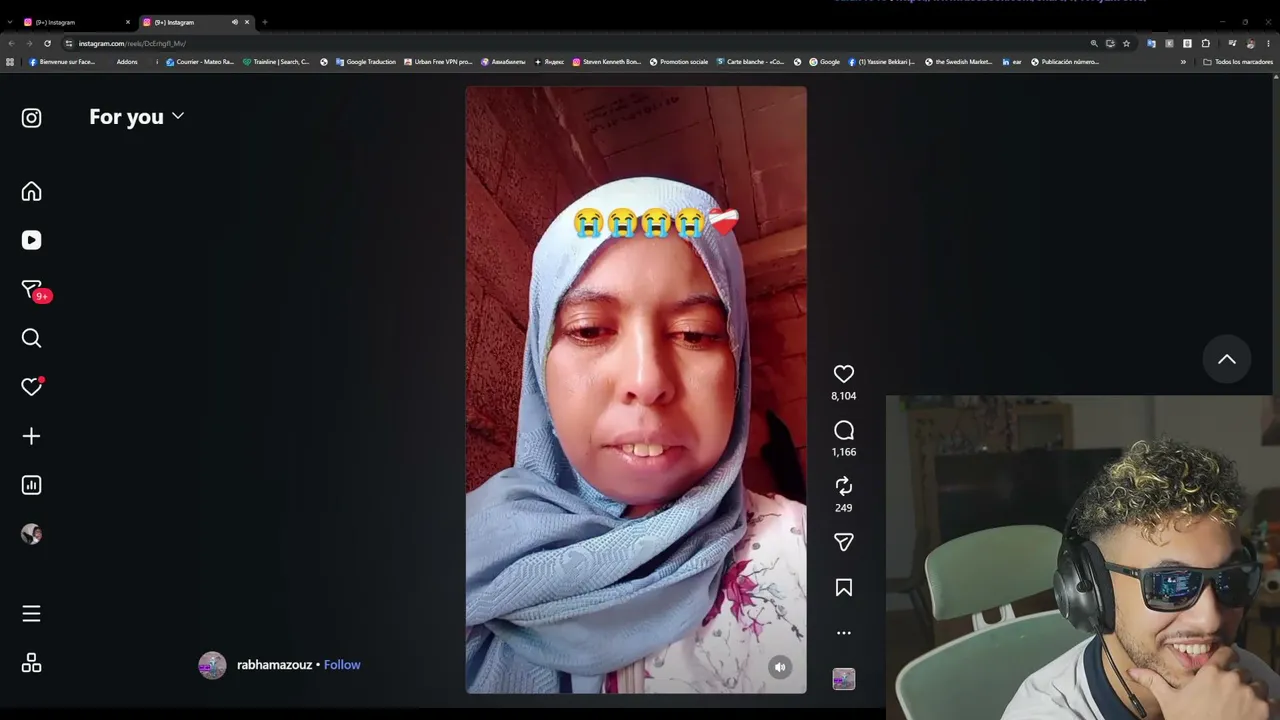Screen dimensions: 1280x720
Task: Reload the Instagram page
Action: pos(47,43)
